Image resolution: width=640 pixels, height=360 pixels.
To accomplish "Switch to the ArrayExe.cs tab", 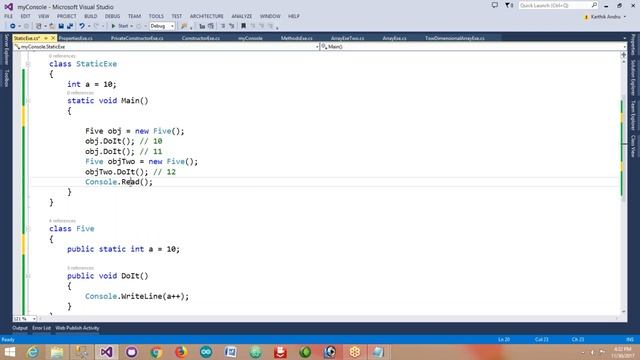I will [394, 38].
